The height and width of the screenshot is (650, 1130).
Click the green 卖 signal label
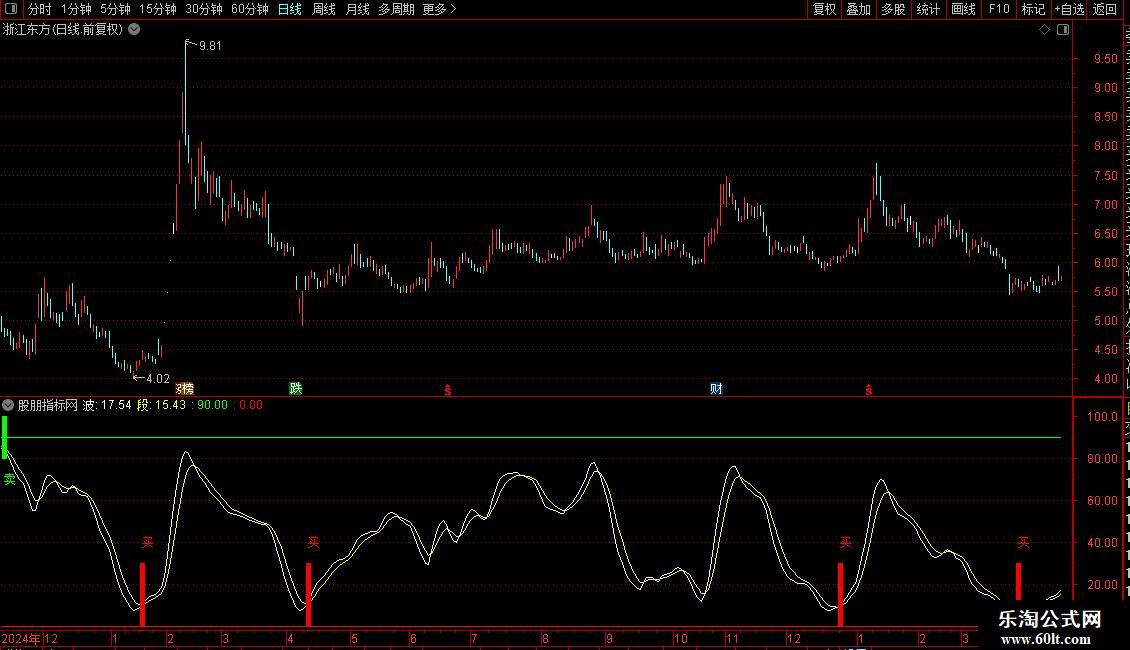click(9, 479)
